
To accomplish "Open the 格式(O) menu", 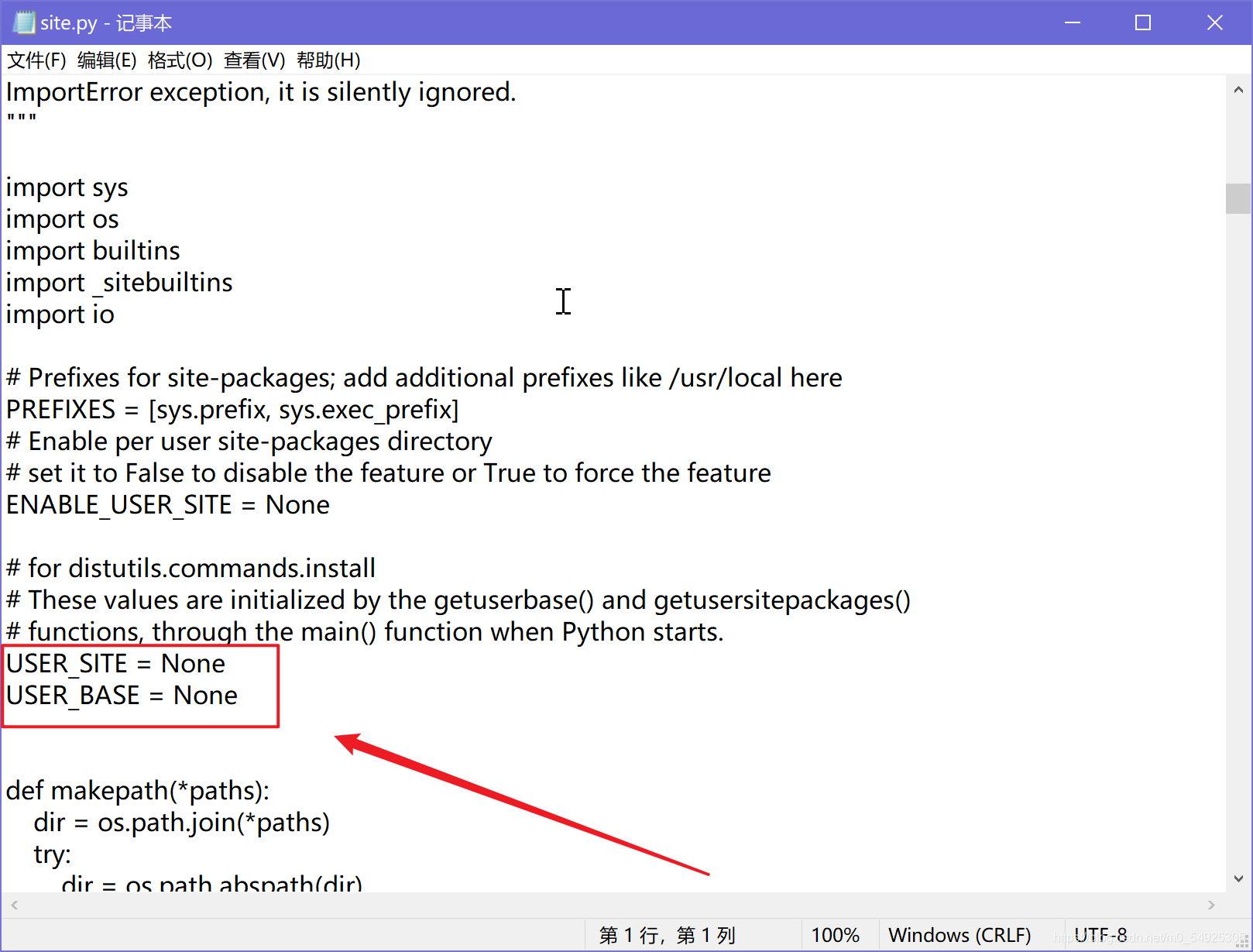I will (180, 60).
